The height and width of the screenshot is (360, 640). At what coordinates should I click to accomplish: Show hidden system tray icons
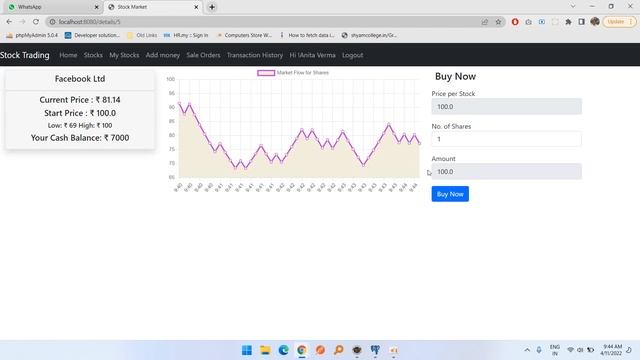[x=527, y=350]
